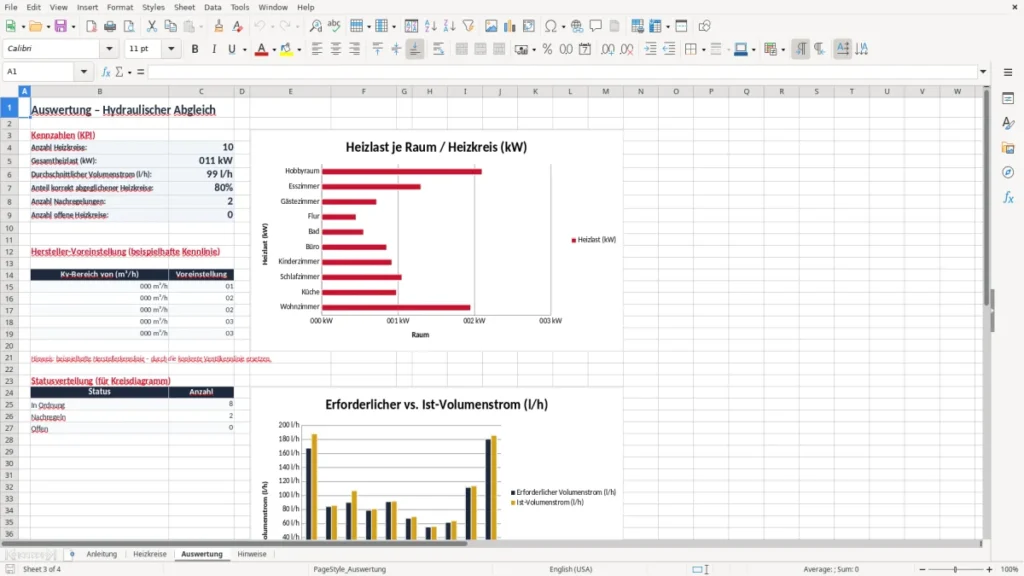
Task: Toggle Center Horizontally alignment
Action: [336, 49]
